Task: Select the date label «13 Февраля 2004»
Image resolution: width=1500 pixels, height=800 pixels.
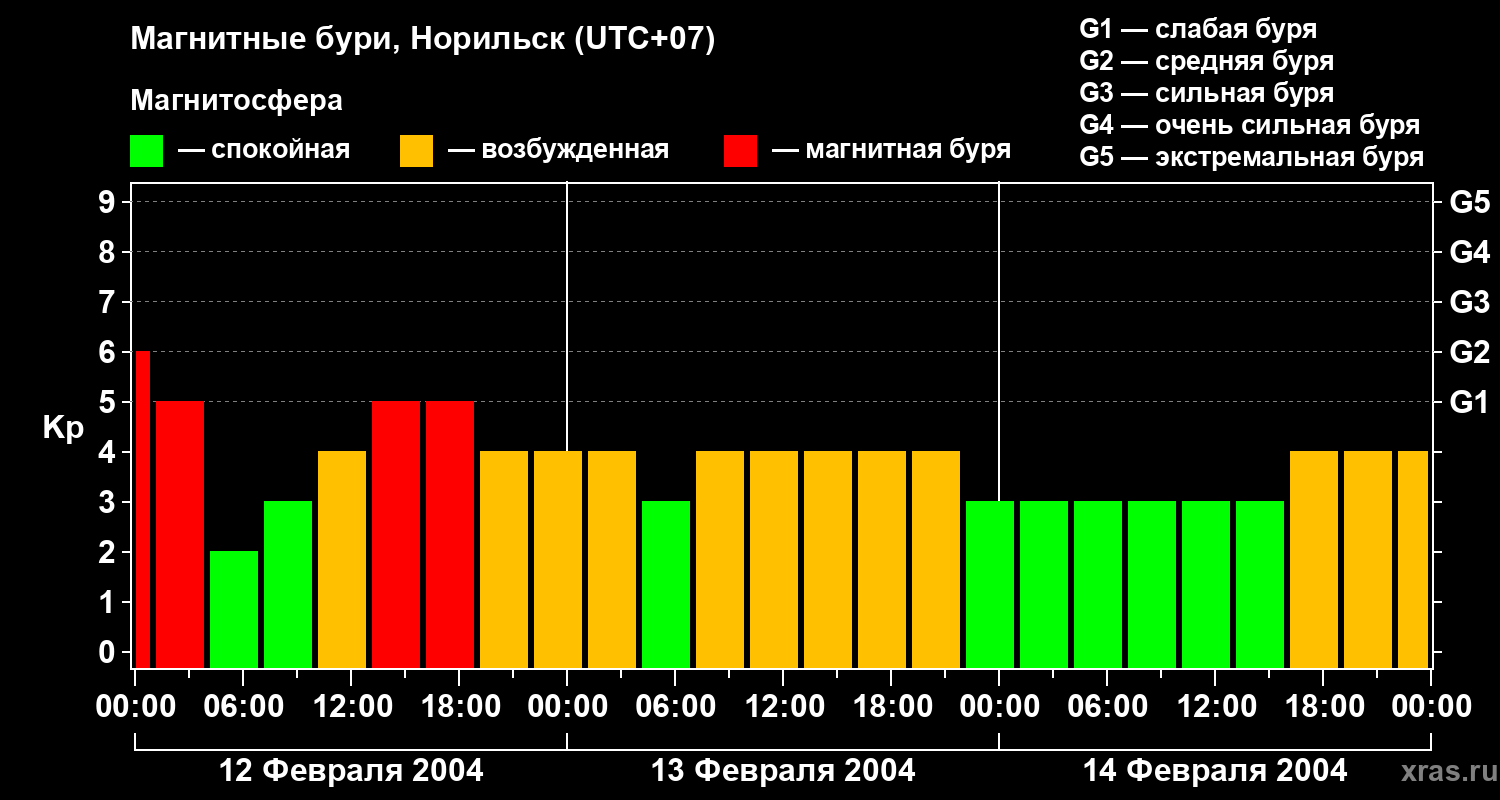Action: (783, 770)
